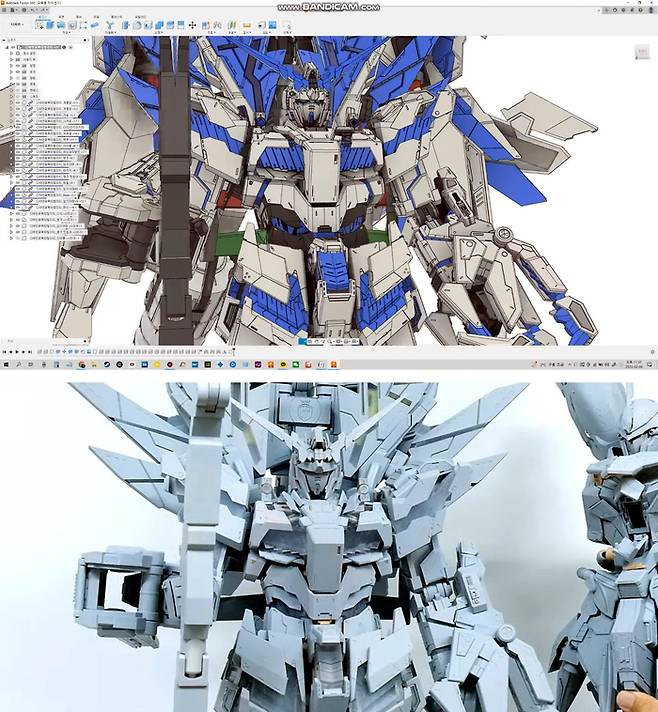Open the File menu dropdown icon

pyautogui.click(x=13, y=10)
